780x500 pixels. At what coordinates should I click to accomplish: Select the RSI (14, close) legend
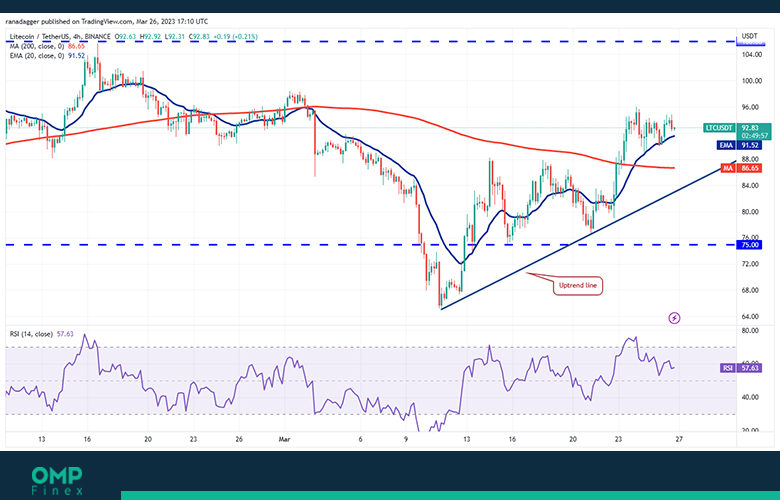pos(42,334)
